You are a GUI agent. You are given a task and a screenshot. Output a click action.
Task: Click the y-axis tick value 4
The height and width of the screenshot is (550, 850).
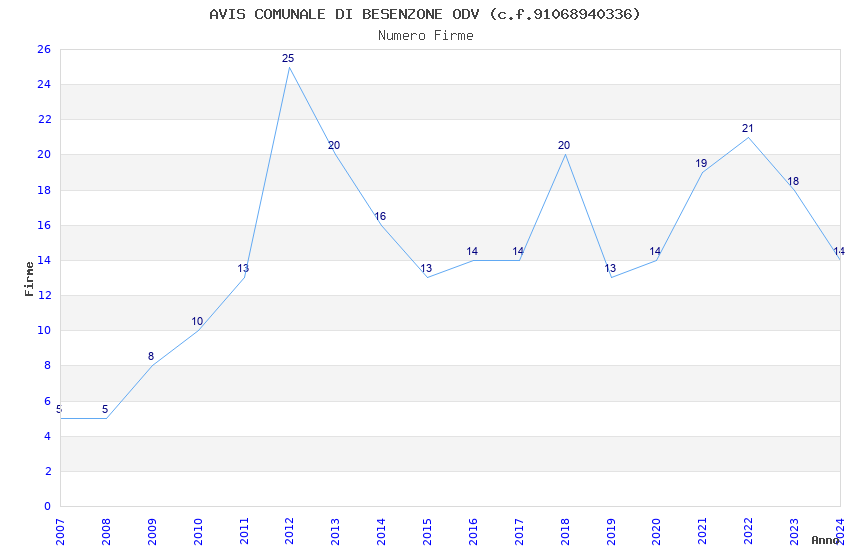tap(47, 437)
